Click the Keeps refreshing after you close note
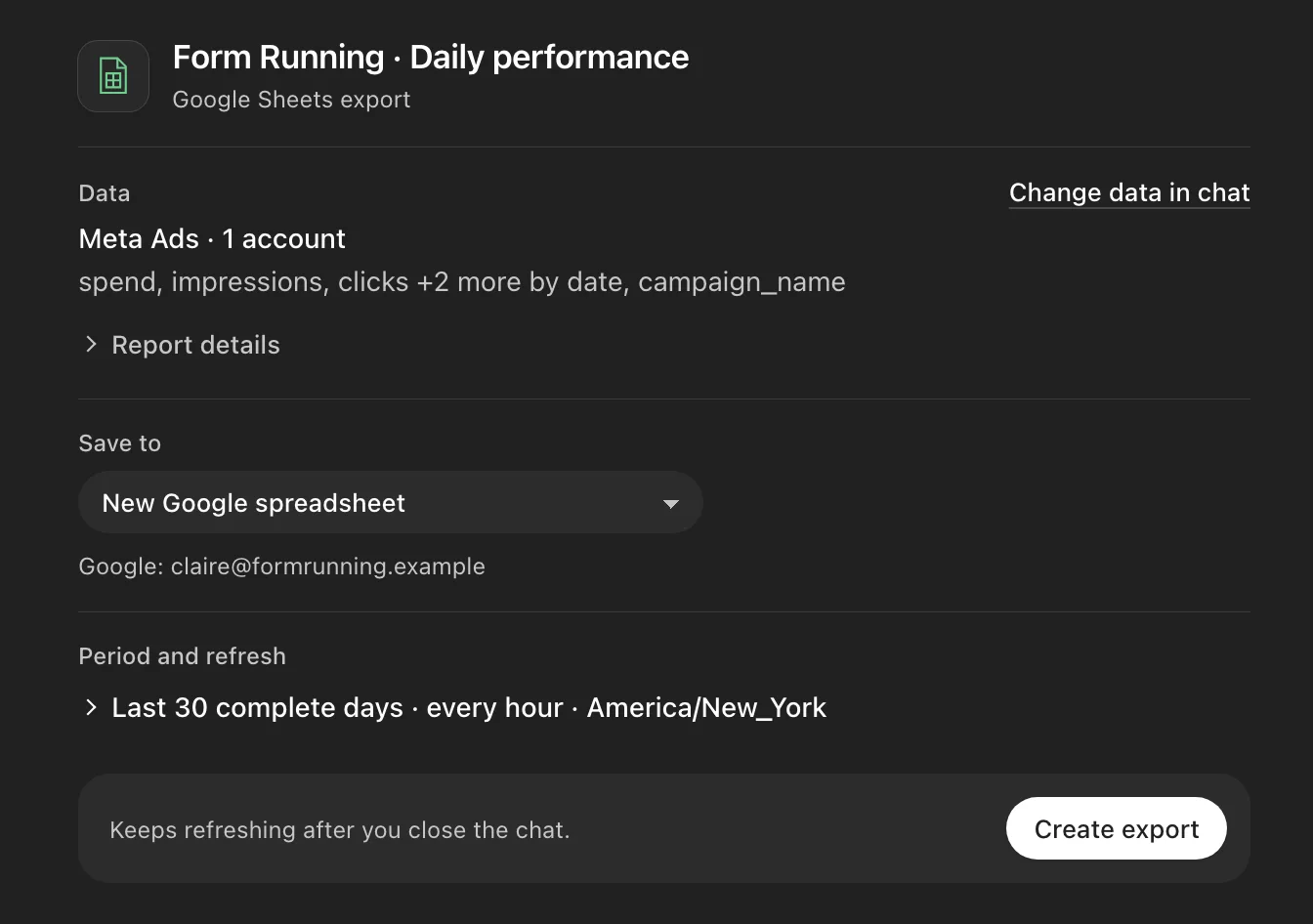Image resolution: width=1313 pixels, height=924 pixels. click(x=340, y=830)
